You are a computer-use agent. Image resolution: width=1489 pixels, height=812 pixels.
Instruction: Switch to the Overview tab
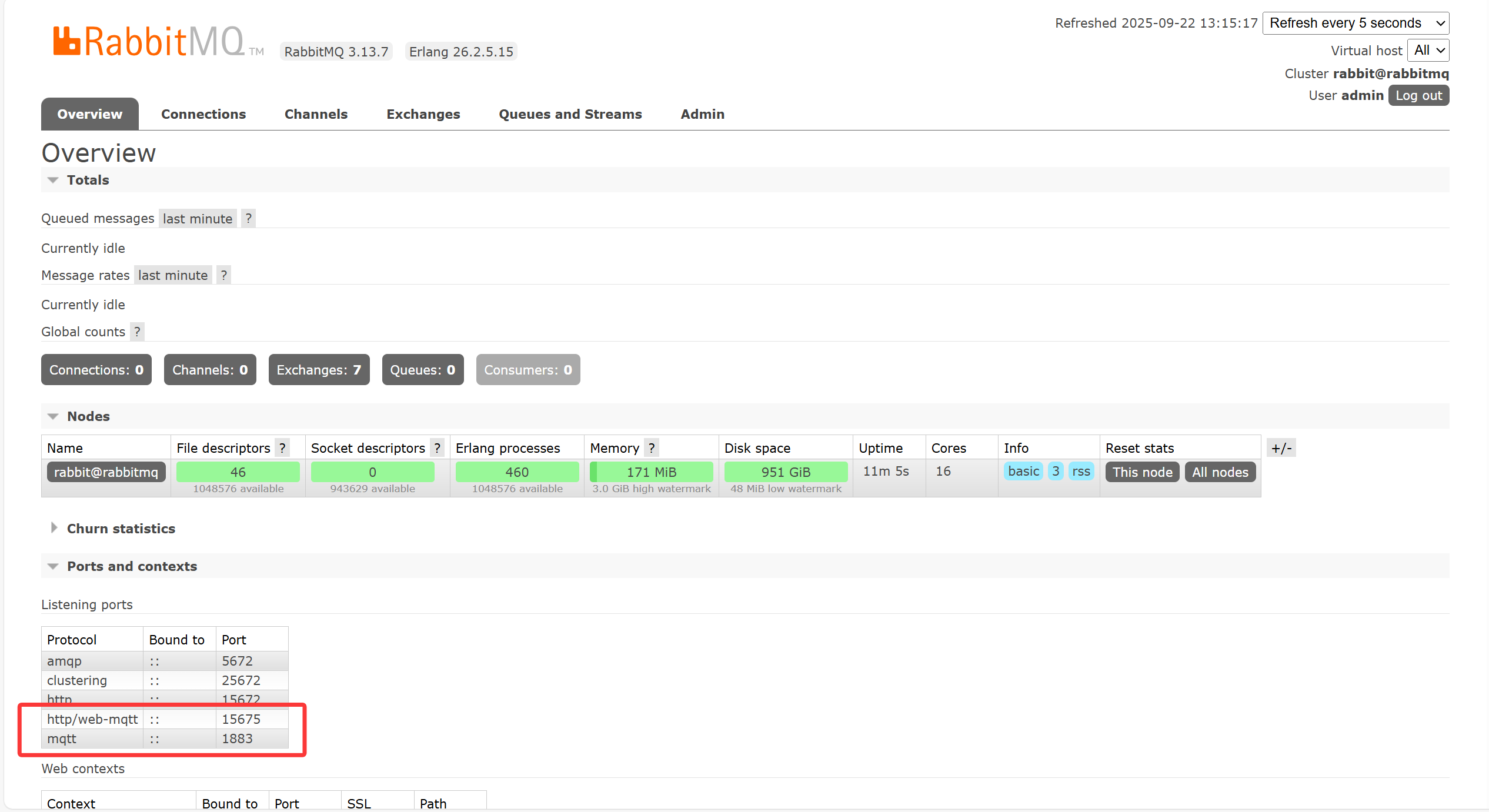click(x=90, y=114)
